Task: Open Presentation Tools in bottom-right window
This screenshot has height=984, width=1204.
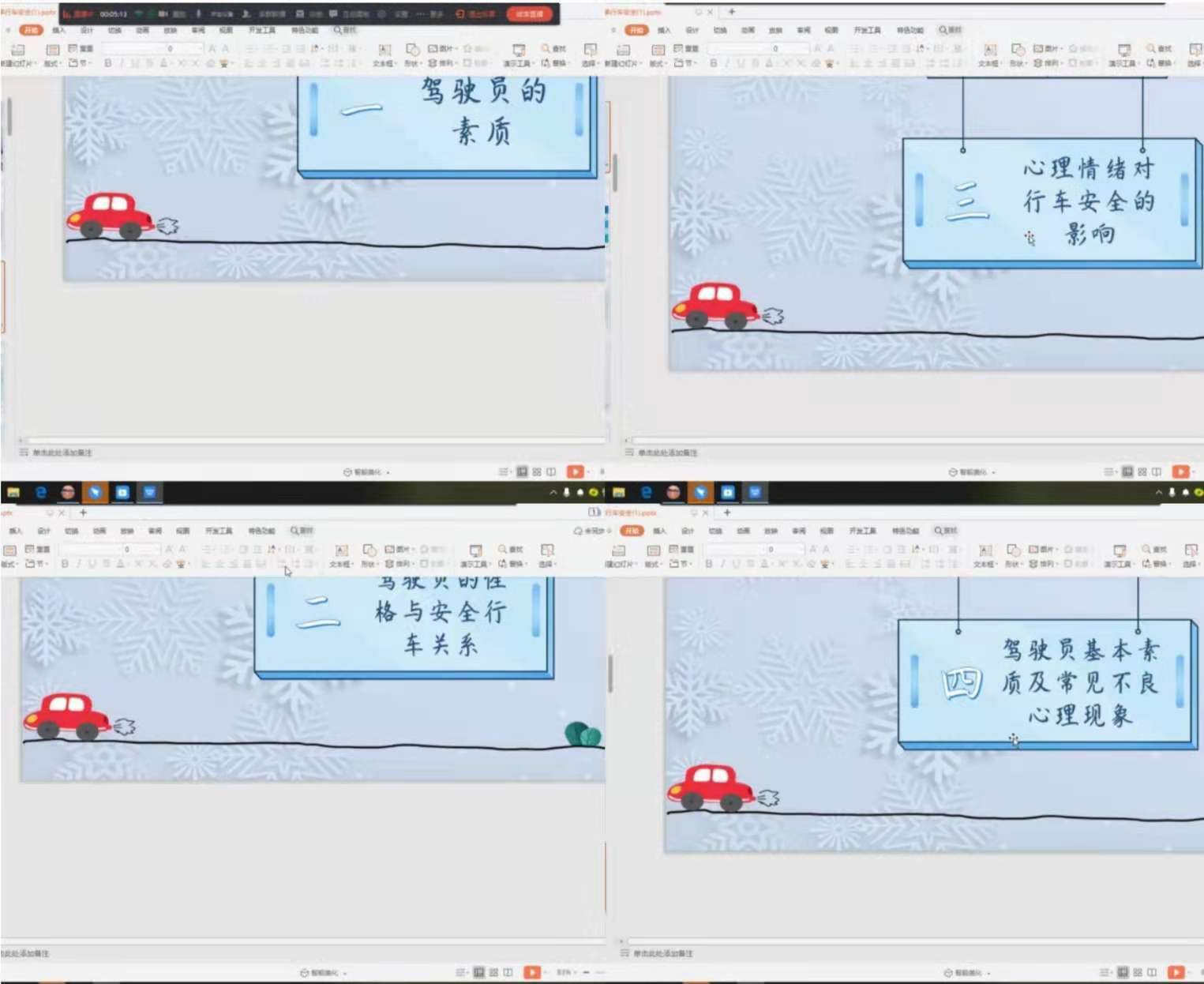Action: [x=1119, y=554]
